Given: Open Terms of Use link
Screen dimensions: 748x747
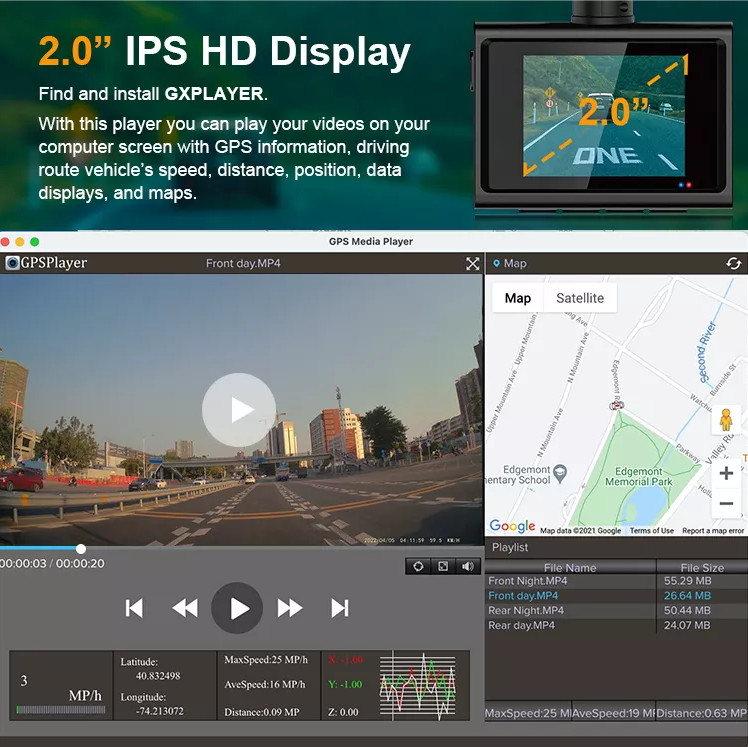Looking at the screenshot, I should point(652,530).
